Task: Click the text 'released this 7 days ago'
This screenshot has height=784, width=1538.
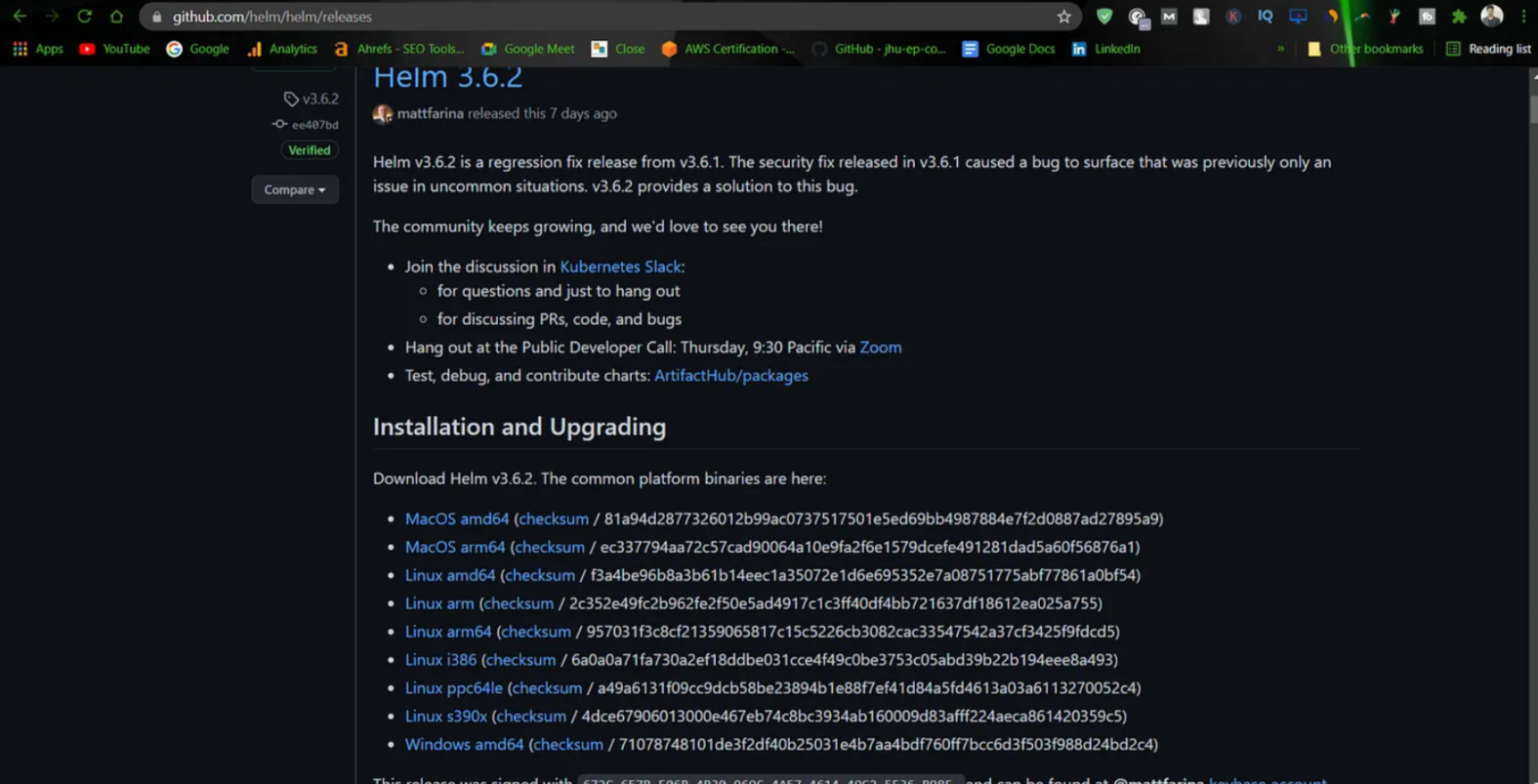Action: click(x=542, y=113)
